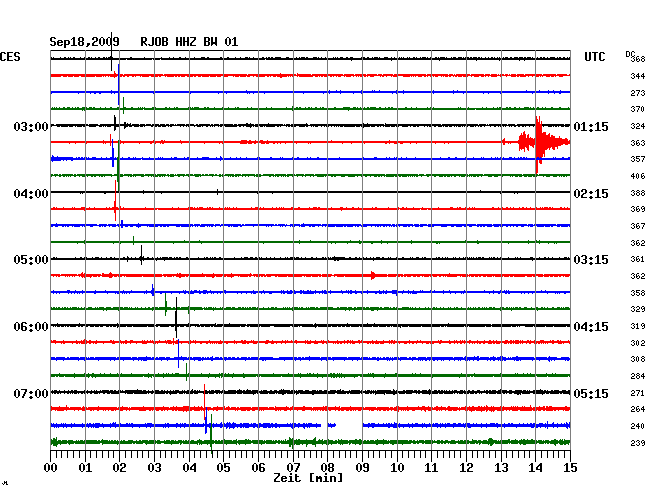650x494 pixels.
Task: Select minute tick label '10' on the Zeit axis
Action: point(397,468)
